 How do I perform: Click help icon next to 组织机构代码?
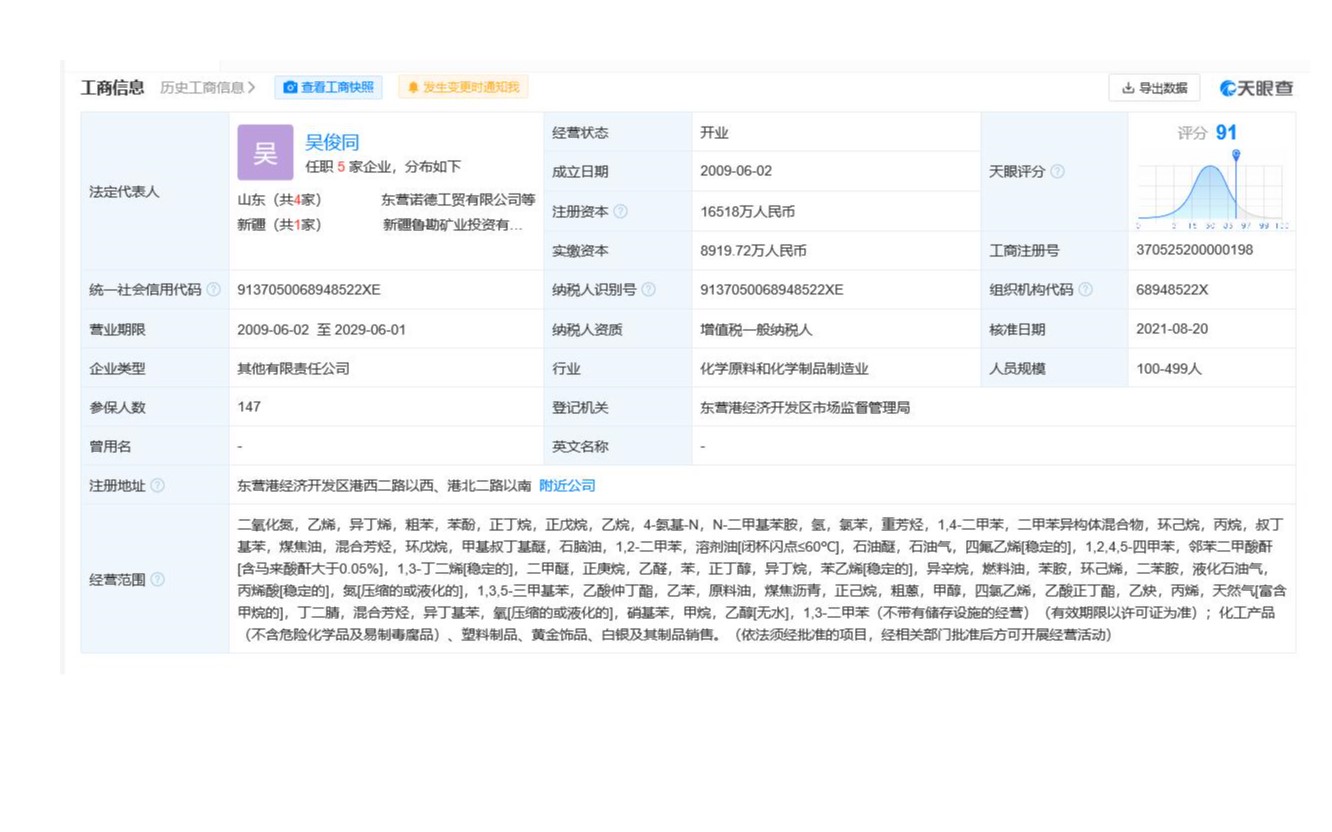1085,290
